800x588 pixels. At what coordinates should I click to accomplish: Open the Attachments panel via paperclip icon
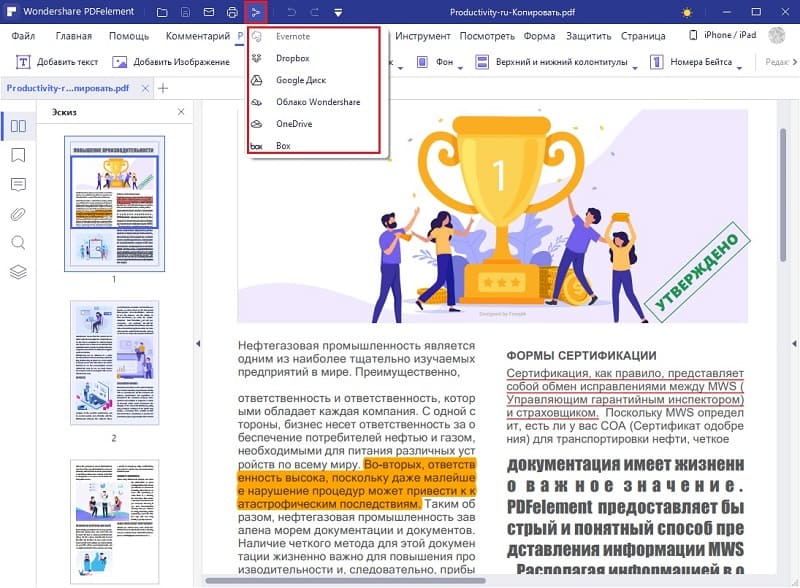pos(18,212)
